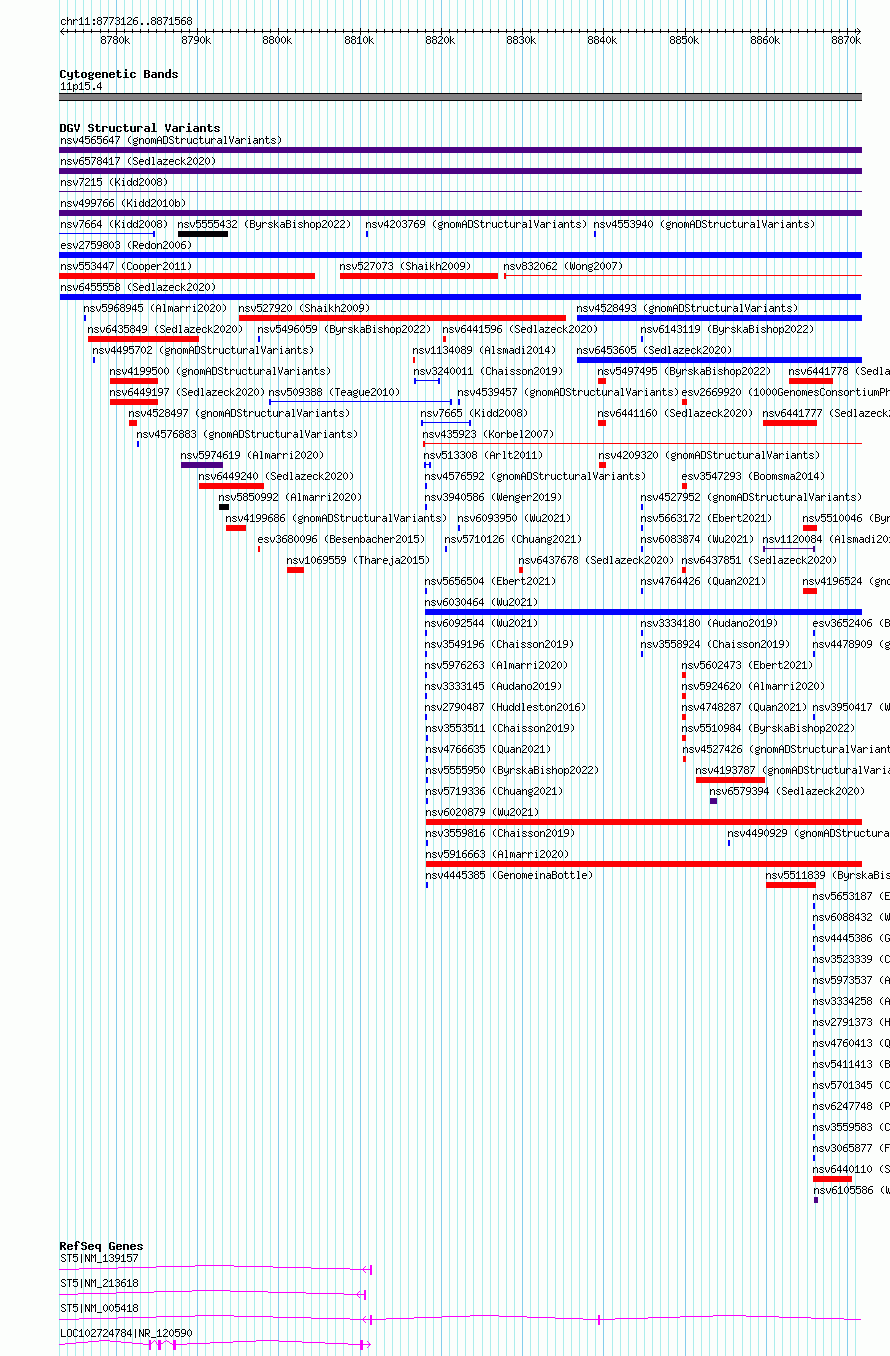Select ST5 NM_005418 gene label

(100, 1308)
